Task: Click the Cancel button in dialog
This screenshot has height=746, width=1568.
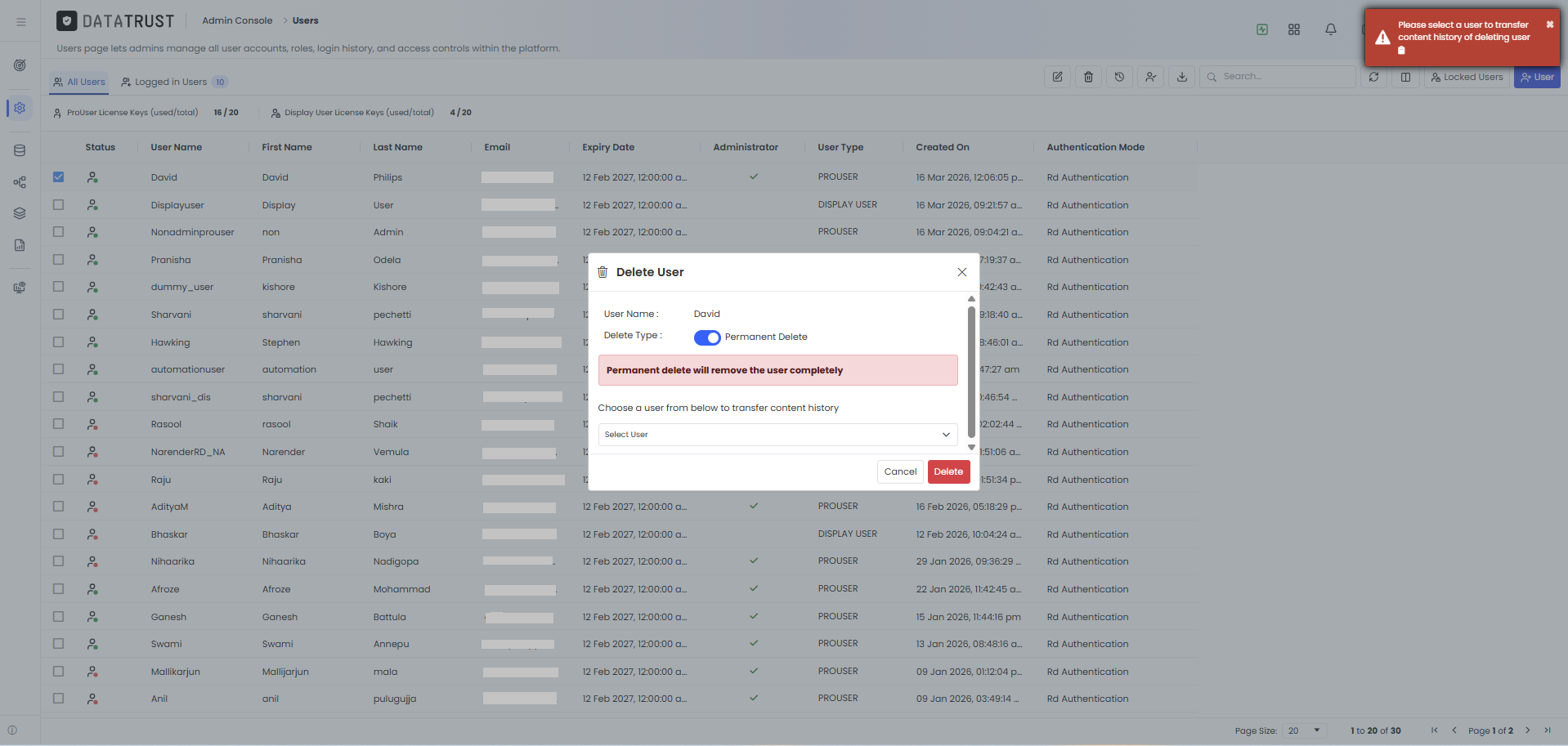Action: [900, 471]
